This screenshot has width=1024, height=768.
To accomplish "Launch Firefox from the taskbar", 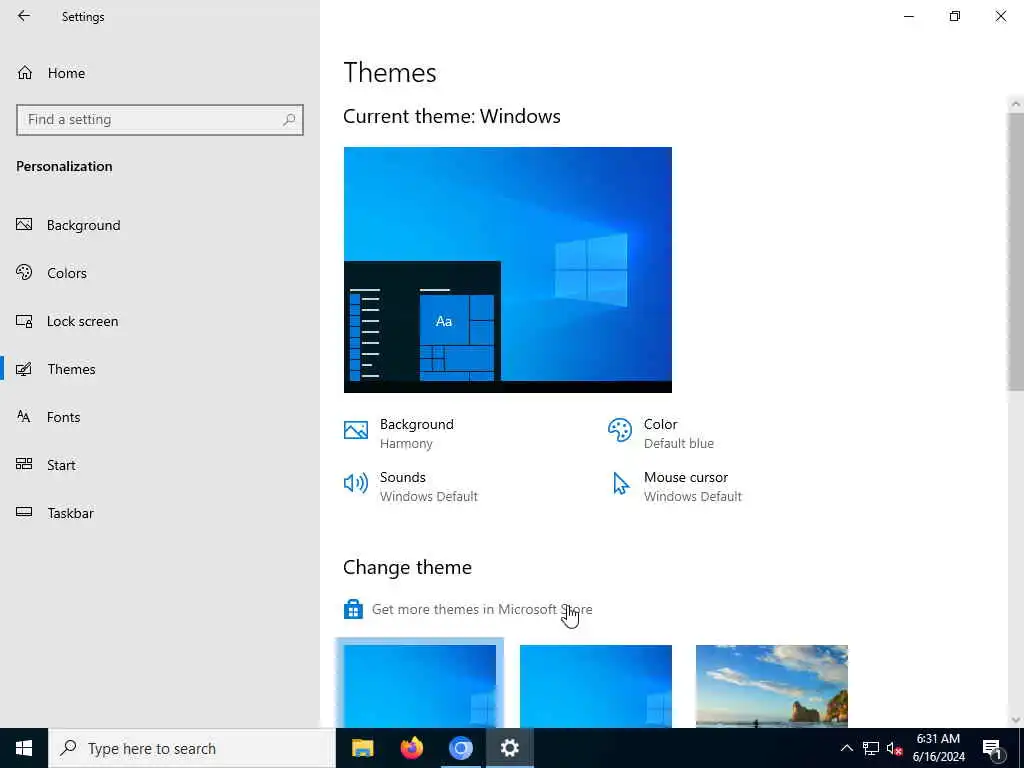I will coord(411,748).
